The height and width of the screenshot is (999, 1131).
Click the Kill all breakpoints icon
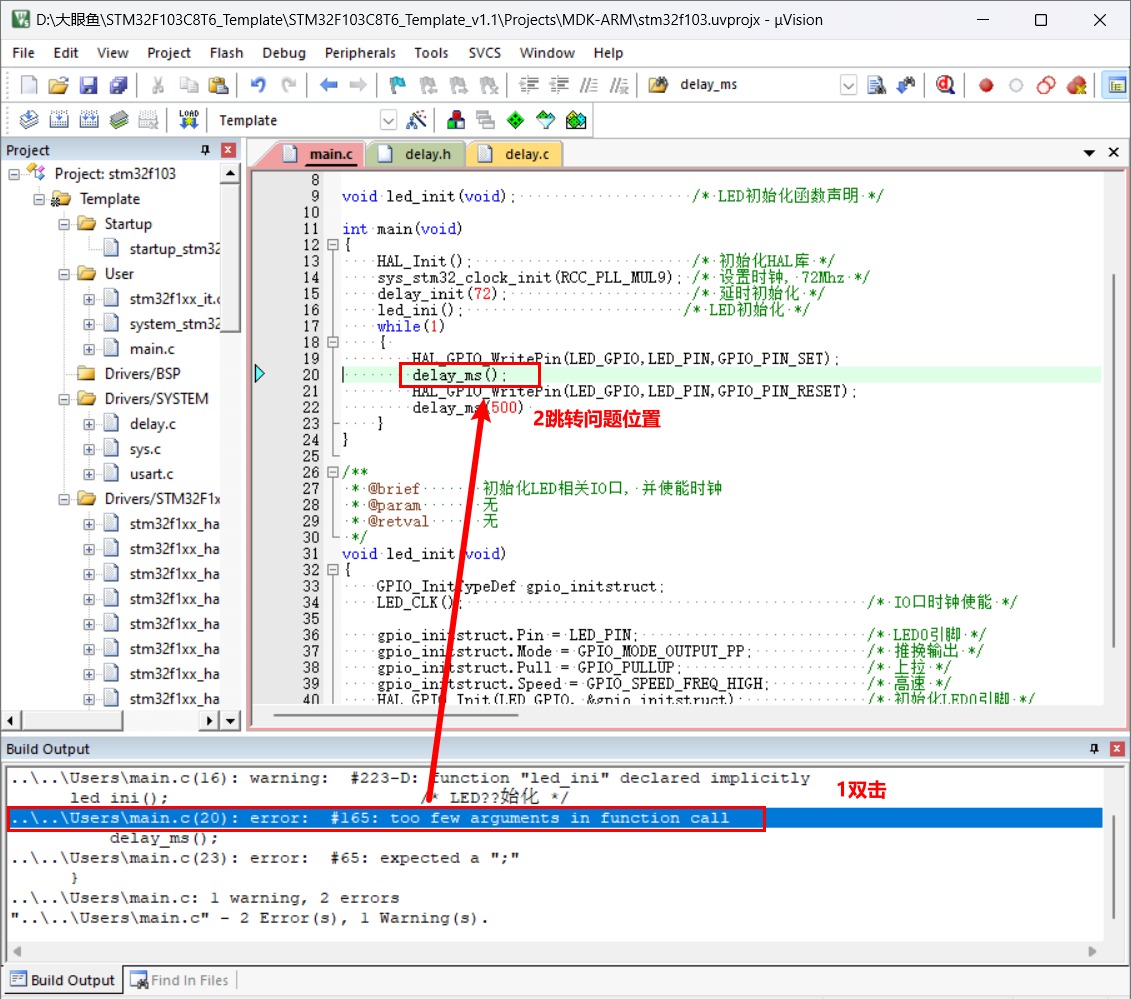pos(1076,85)
